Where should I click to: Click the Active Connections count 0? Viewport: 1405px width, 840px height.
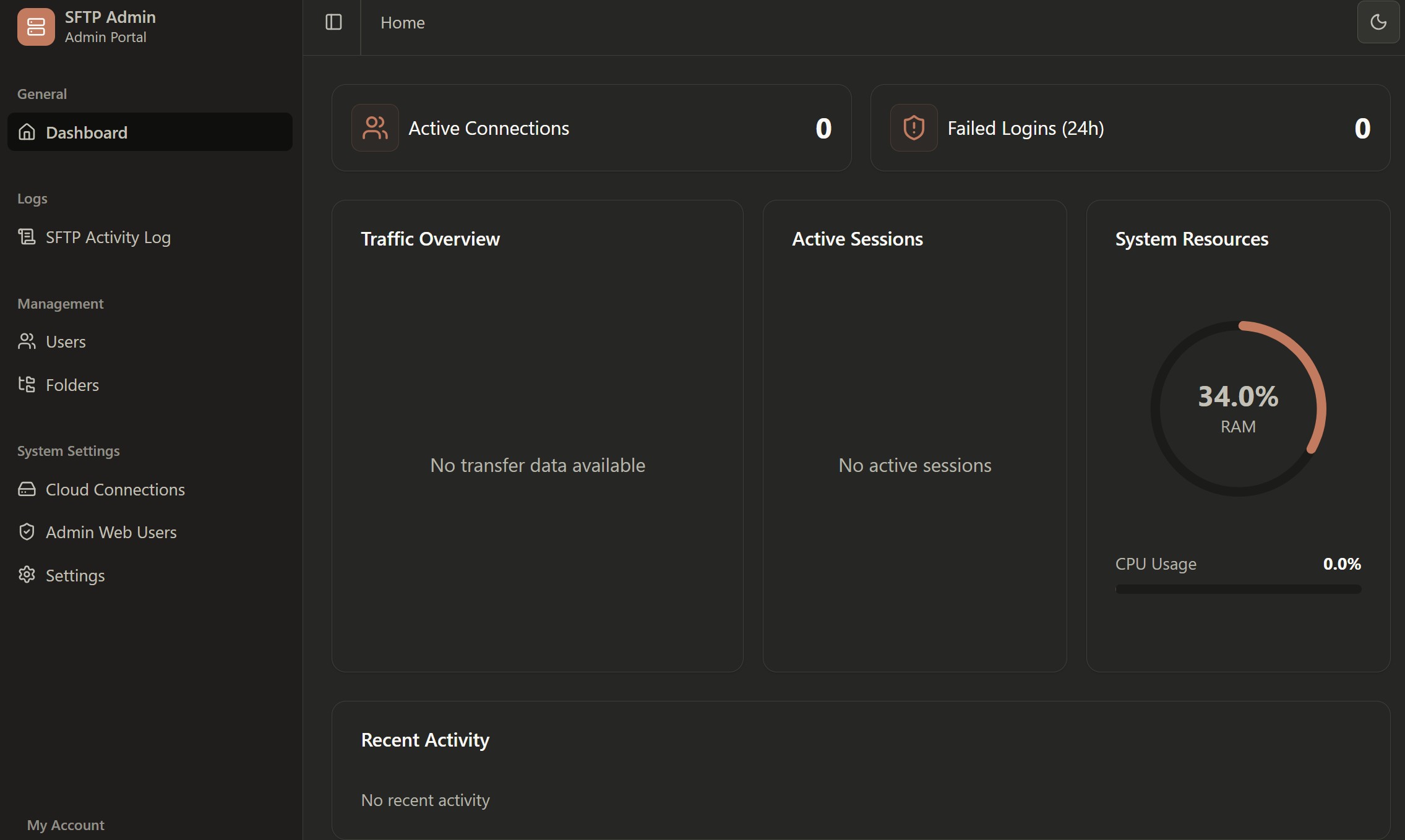(823, 129)
